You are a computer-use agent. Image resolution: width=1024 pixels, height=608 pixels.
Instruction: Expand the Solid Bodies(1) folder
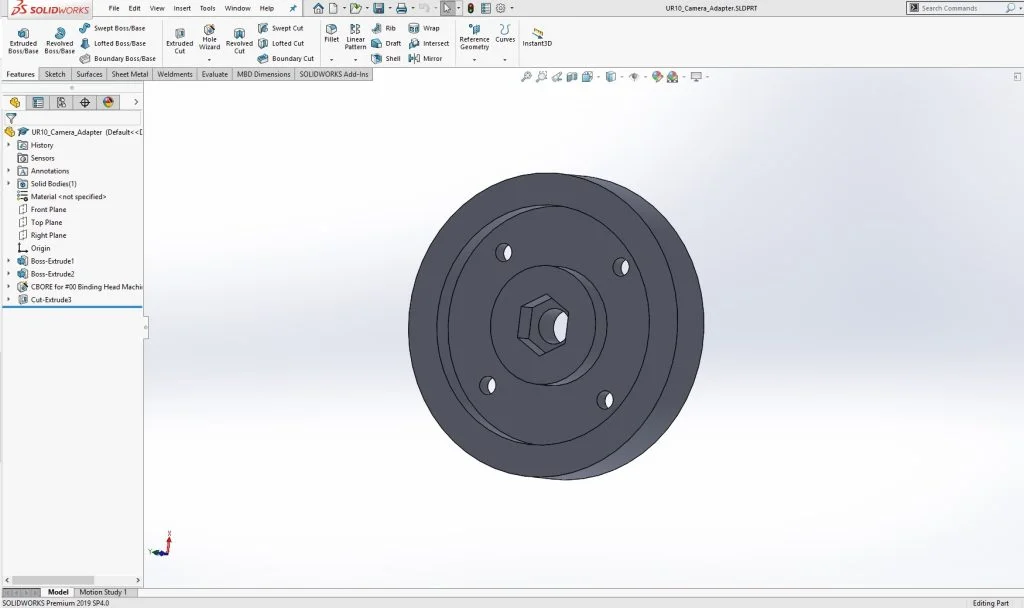(9, 184)
